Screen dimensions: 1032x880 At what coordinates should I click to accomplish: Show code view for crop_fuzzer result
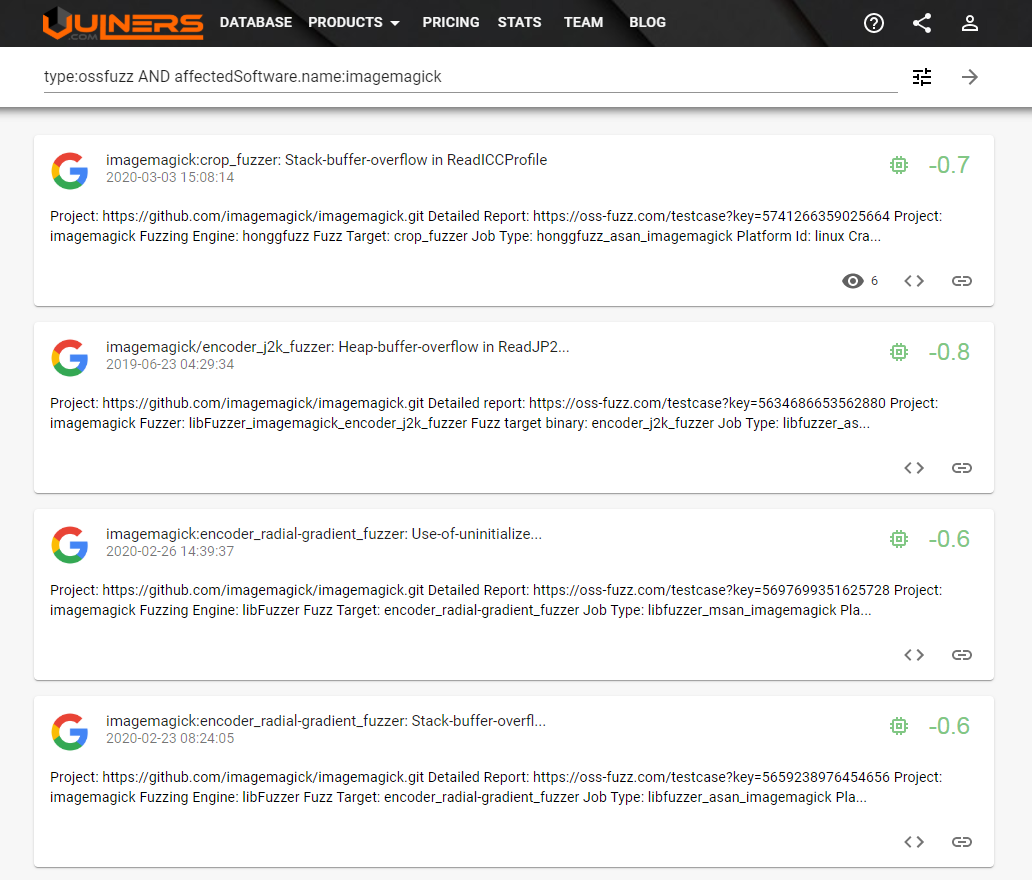click(914, 281)
